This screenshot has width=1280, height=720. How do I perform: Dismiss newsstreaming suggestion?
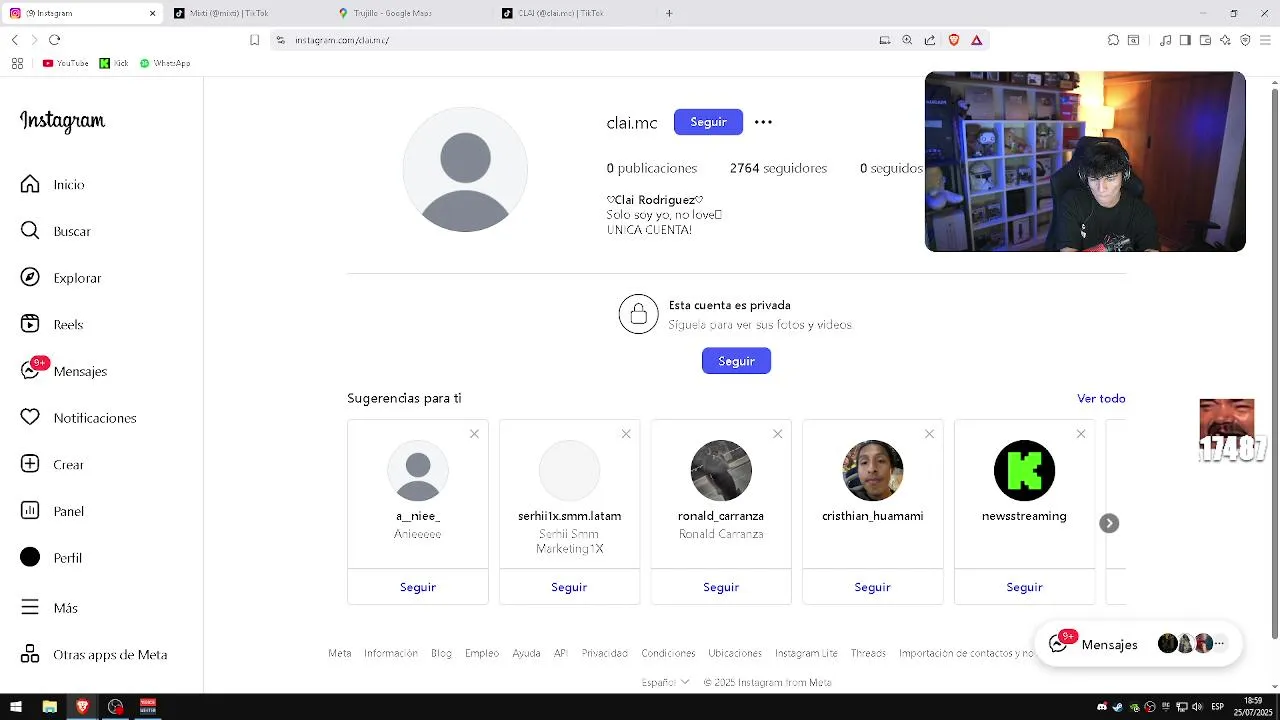(x=1080, y=434)
